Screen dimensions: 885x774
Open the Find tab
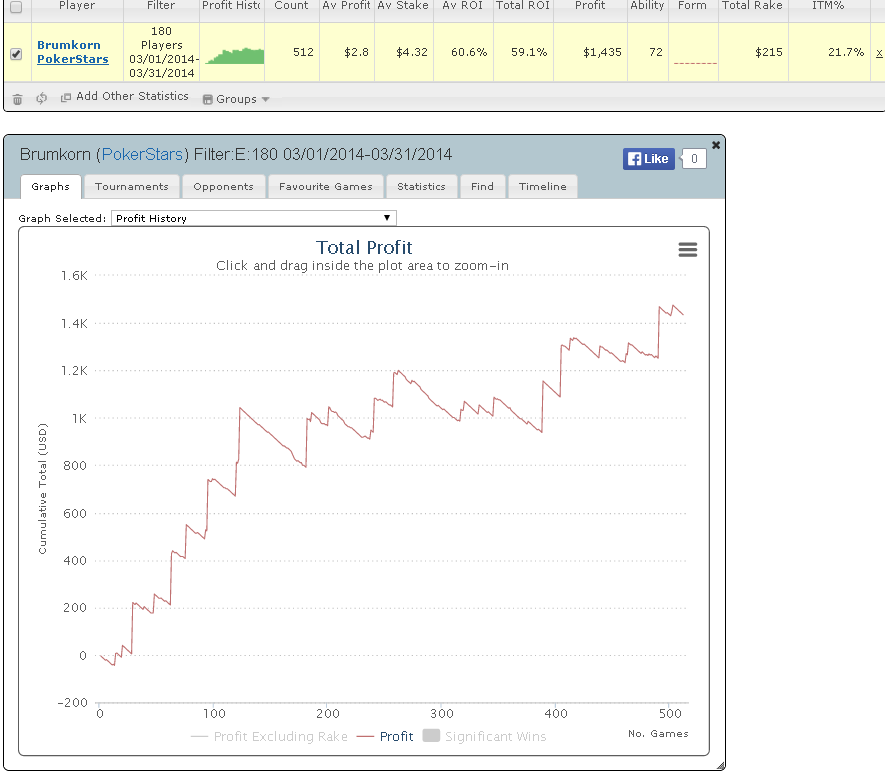482,186
